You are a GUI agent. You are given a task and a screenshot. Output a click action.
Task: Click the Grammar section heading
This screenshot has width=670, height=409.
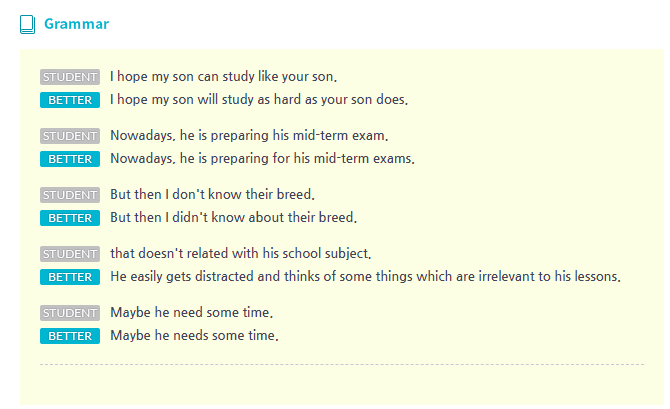pos(76,24)
